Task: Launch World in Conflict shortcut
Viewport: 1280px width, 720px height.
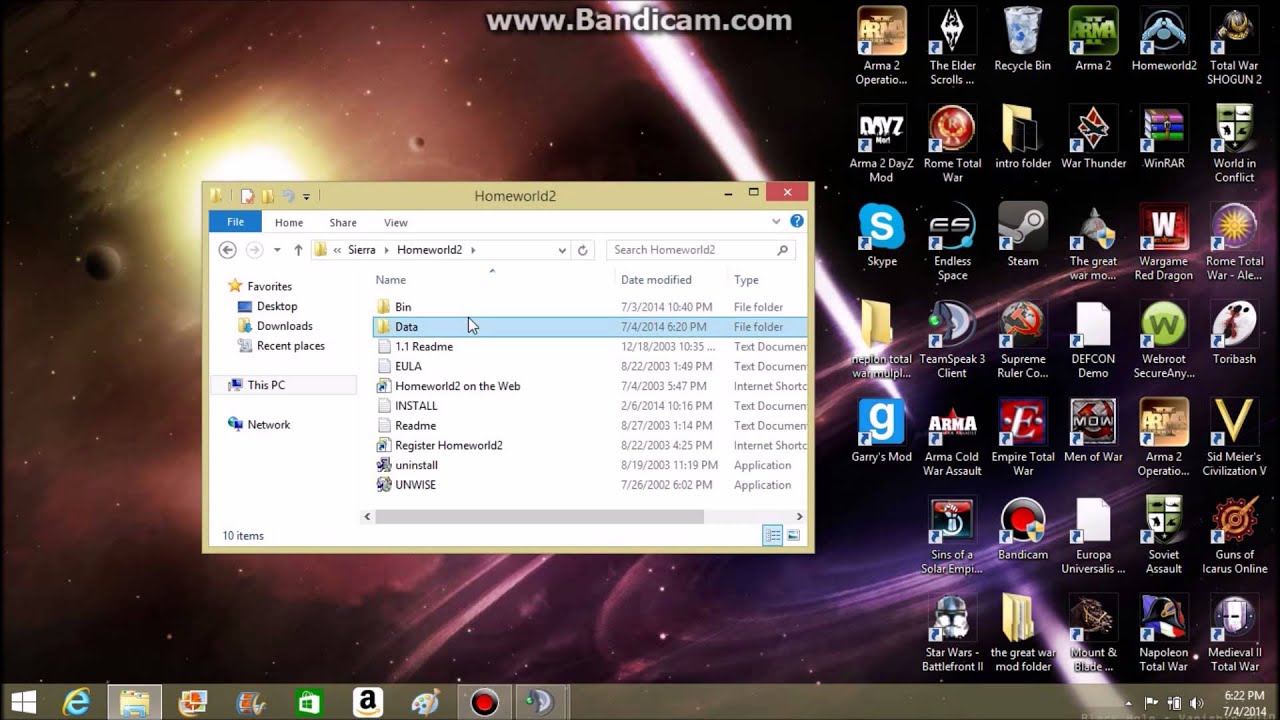Action: pyautogui.click(x=1235, y=145)
